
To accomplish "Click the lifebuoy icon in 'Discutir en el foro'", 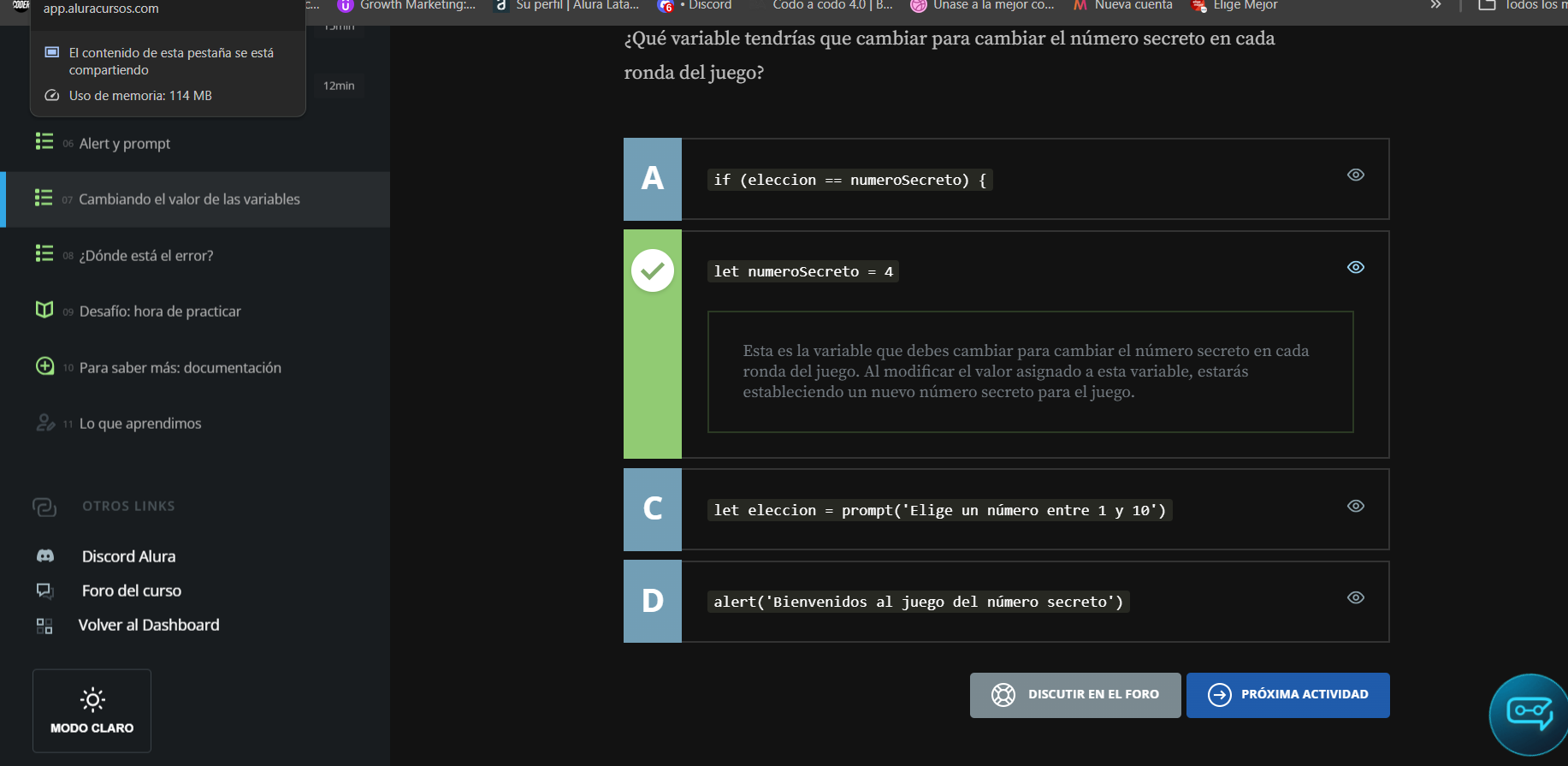I will coord(1003,694).
